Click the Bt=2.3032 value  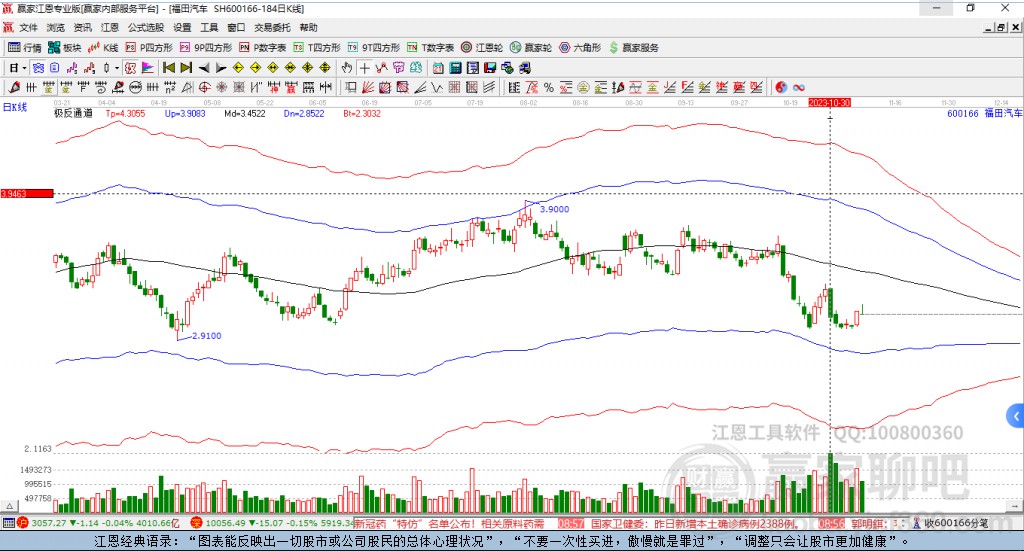point(362,114)
